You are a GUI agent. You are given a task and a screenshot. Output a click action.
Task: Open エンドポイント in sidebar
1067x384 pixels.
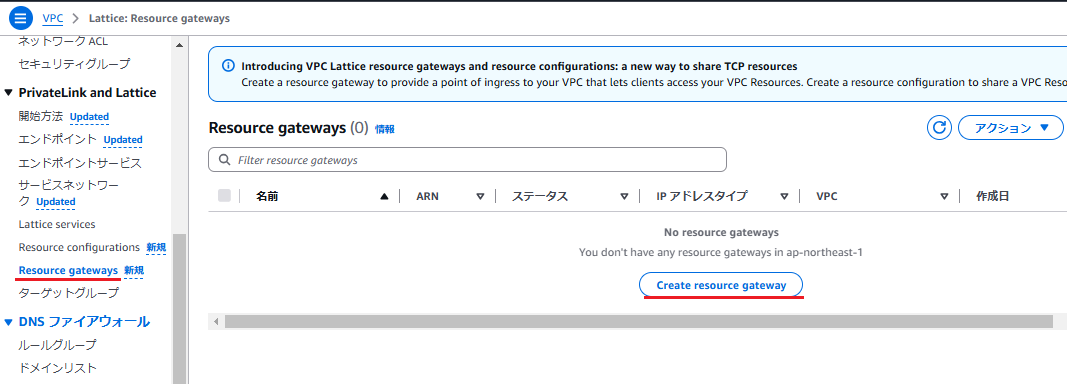point(58,140)
